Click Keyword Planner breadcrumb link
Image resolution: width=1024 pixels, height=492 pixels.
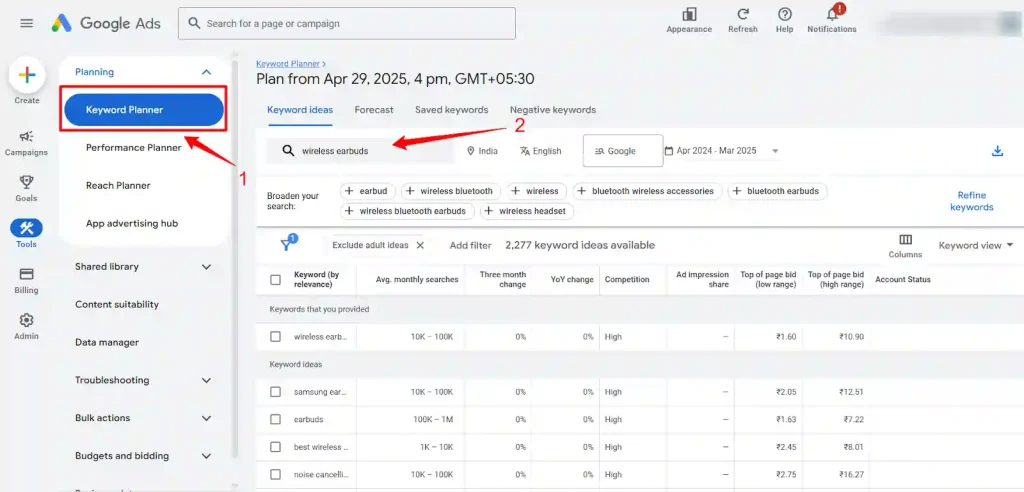pyautogui.click(x=288, y=64)
